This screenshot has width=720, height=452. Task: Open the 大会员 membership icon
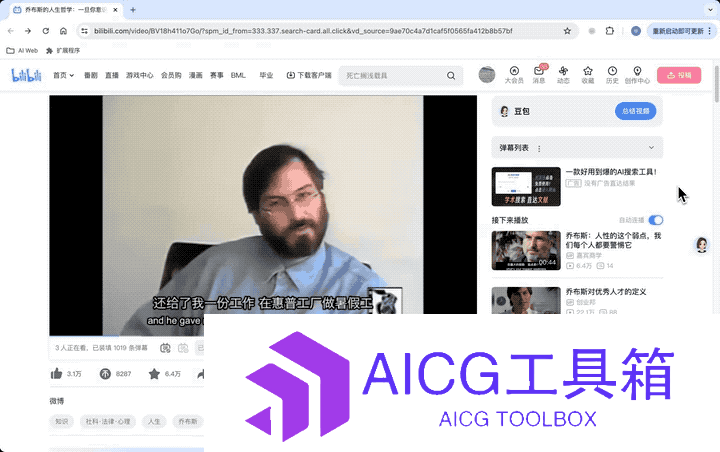(514, 75)
